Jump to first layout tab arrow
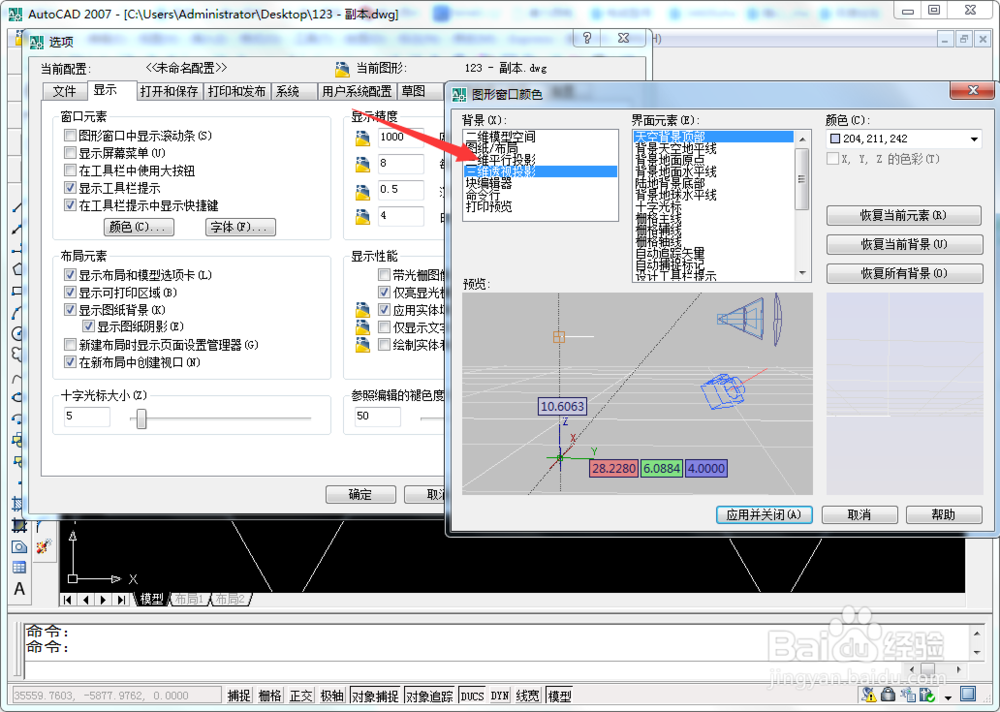The width and height of the screenshot is (1000, 712). (68, 600)
